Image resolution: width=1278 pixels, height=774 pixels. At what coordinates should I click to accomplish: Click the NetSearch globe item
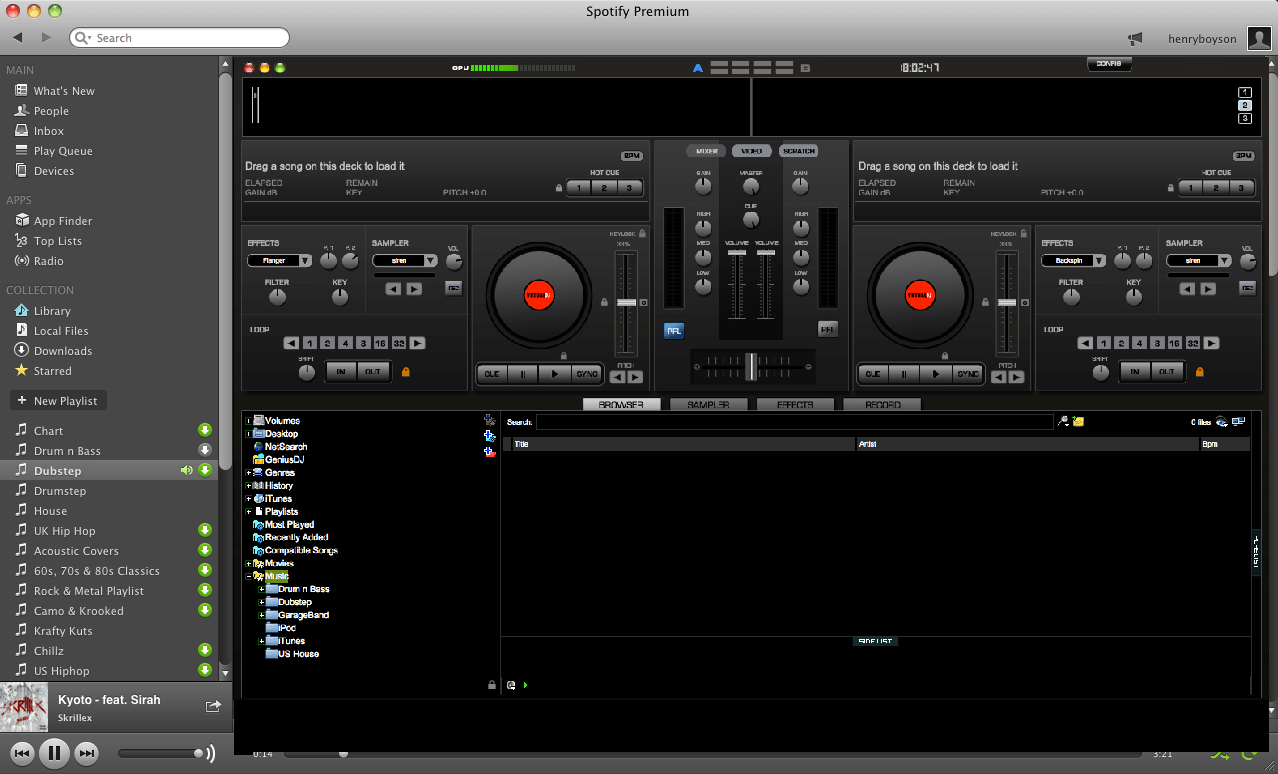click(x=280, y=447)
